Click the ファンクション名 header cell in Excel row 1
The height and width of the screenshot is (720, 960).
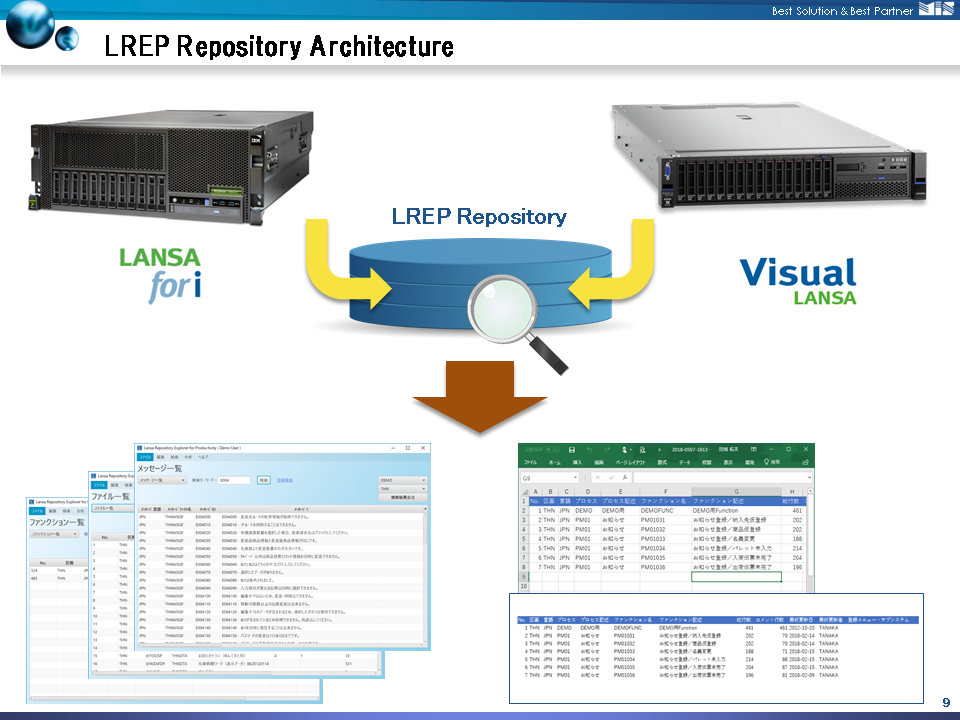pos(666,501)
